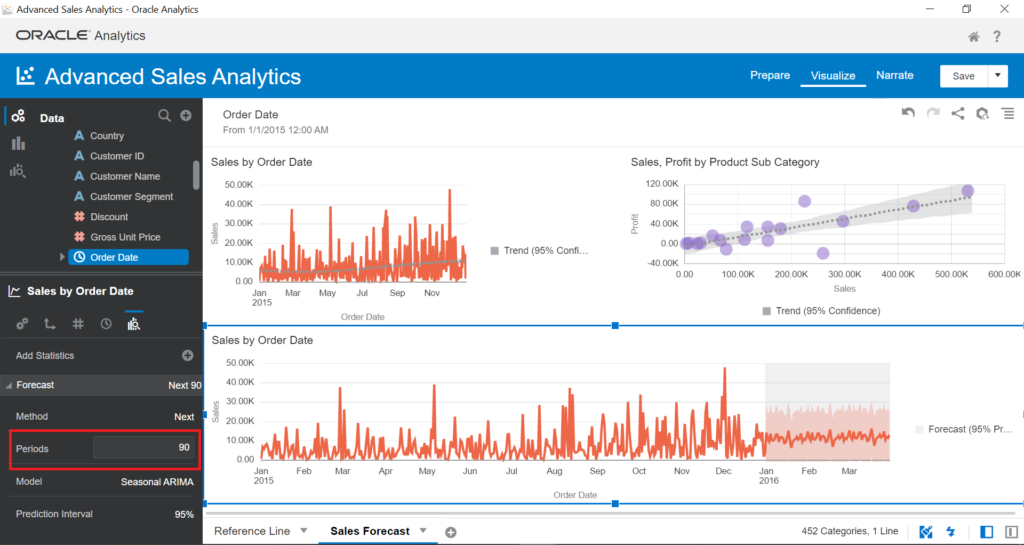Open the Sales Forecast canvas tab
Image resolution: width=1024 pixels, height=545 pixels.
[x=370, y=531]
